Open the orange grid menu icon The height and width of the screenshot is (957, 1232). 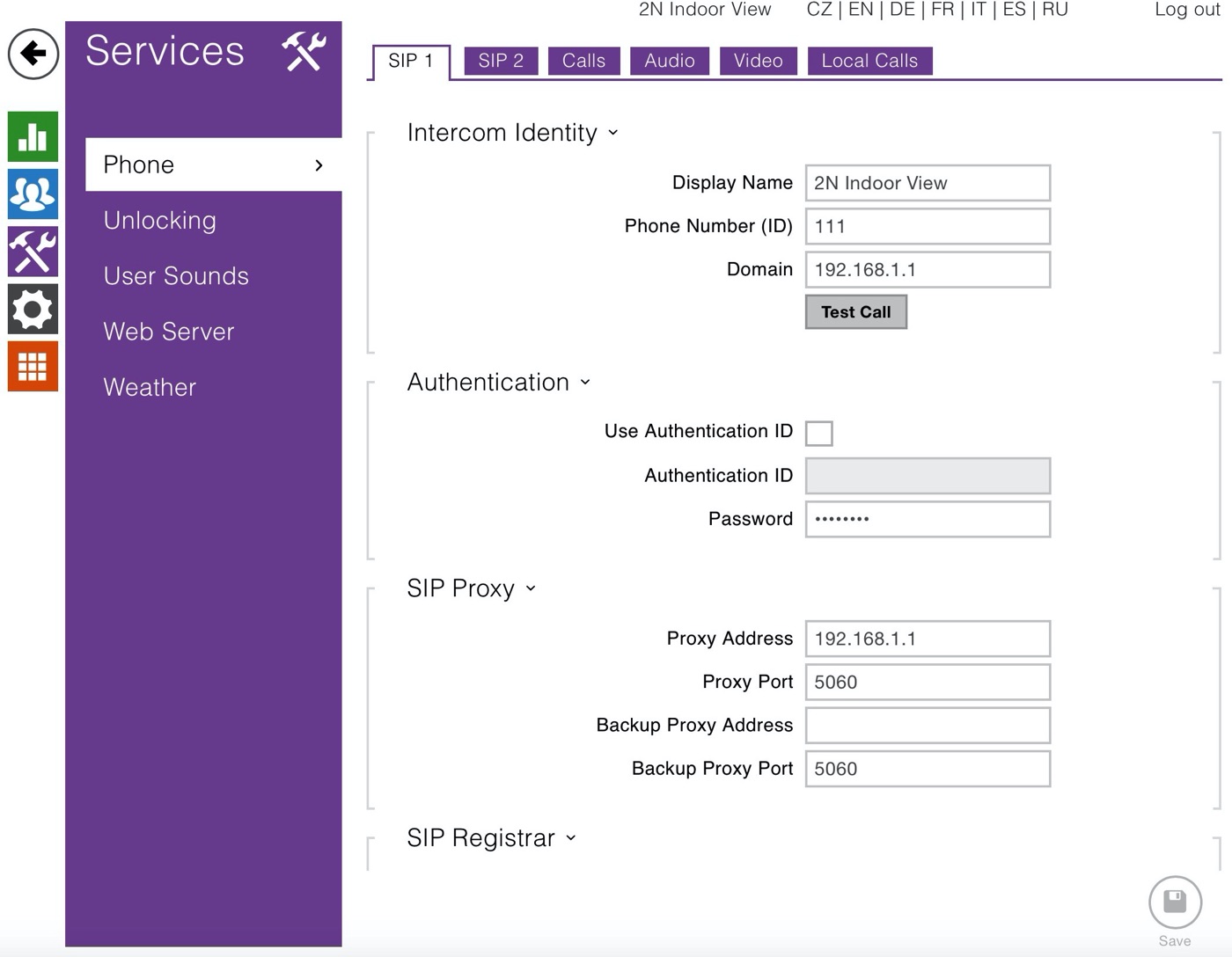click(x=33, y=366)
